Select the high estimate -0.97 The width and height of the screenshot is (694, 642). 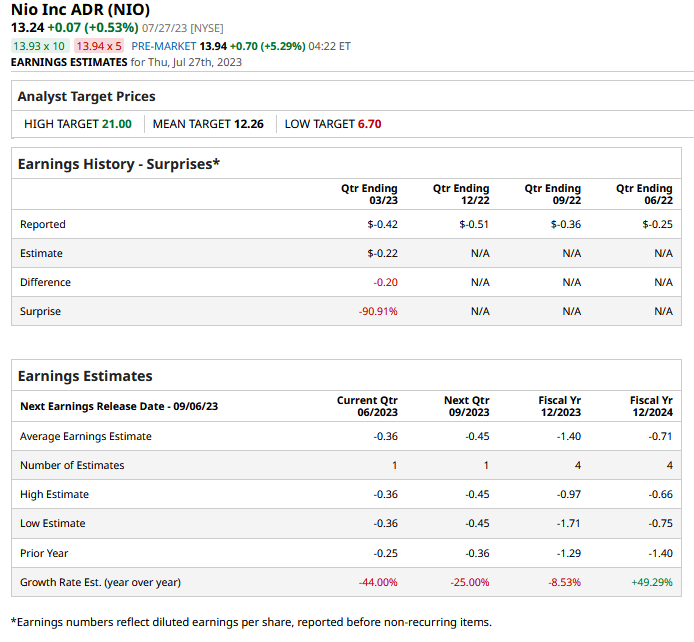(x=569, y=494)
